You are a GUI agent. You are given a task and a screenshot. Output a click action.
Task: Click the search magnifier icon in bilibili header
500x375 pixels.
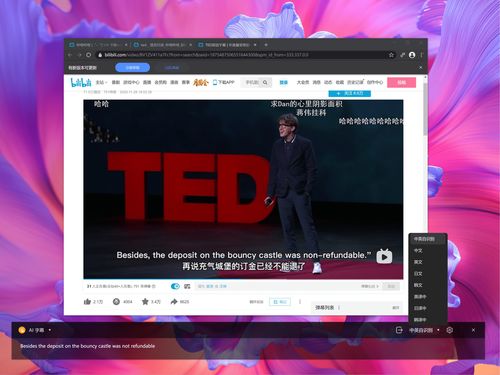265,82
